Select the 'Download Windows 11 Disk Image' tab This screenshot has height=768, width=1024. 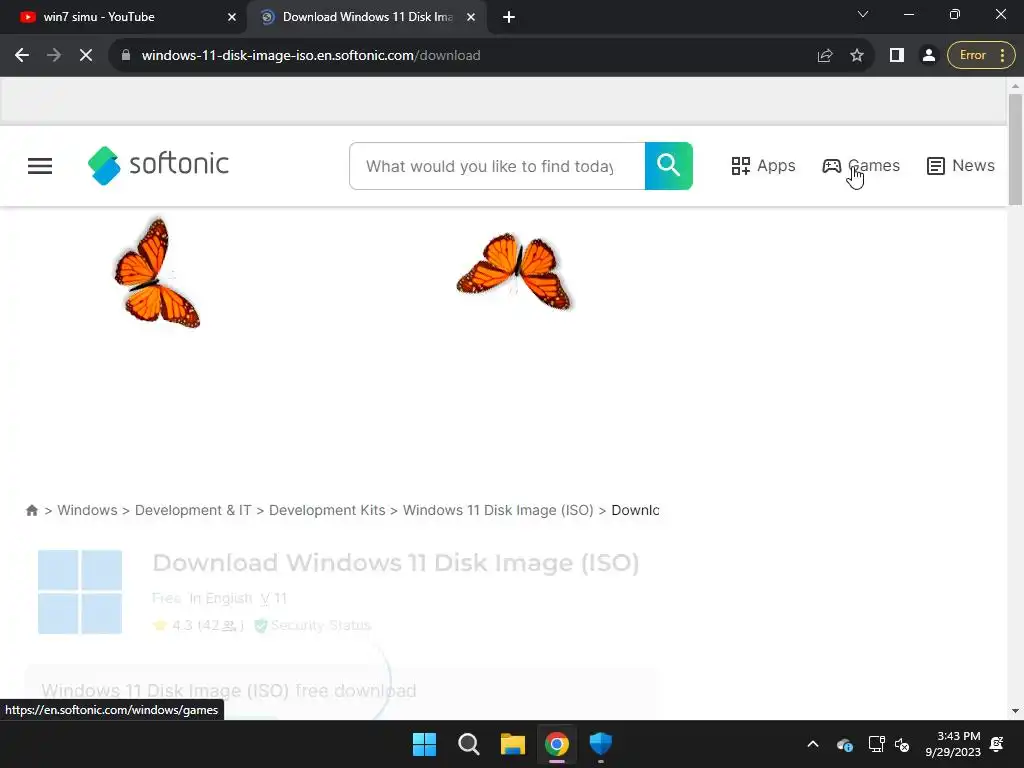pyautogui.click(x=367, y=17)
